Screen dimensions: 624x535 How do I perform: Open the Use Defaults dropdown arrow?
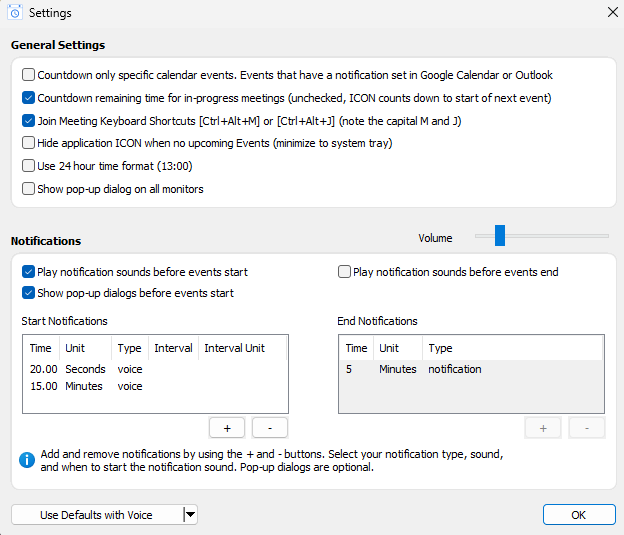tap(190, 515)
